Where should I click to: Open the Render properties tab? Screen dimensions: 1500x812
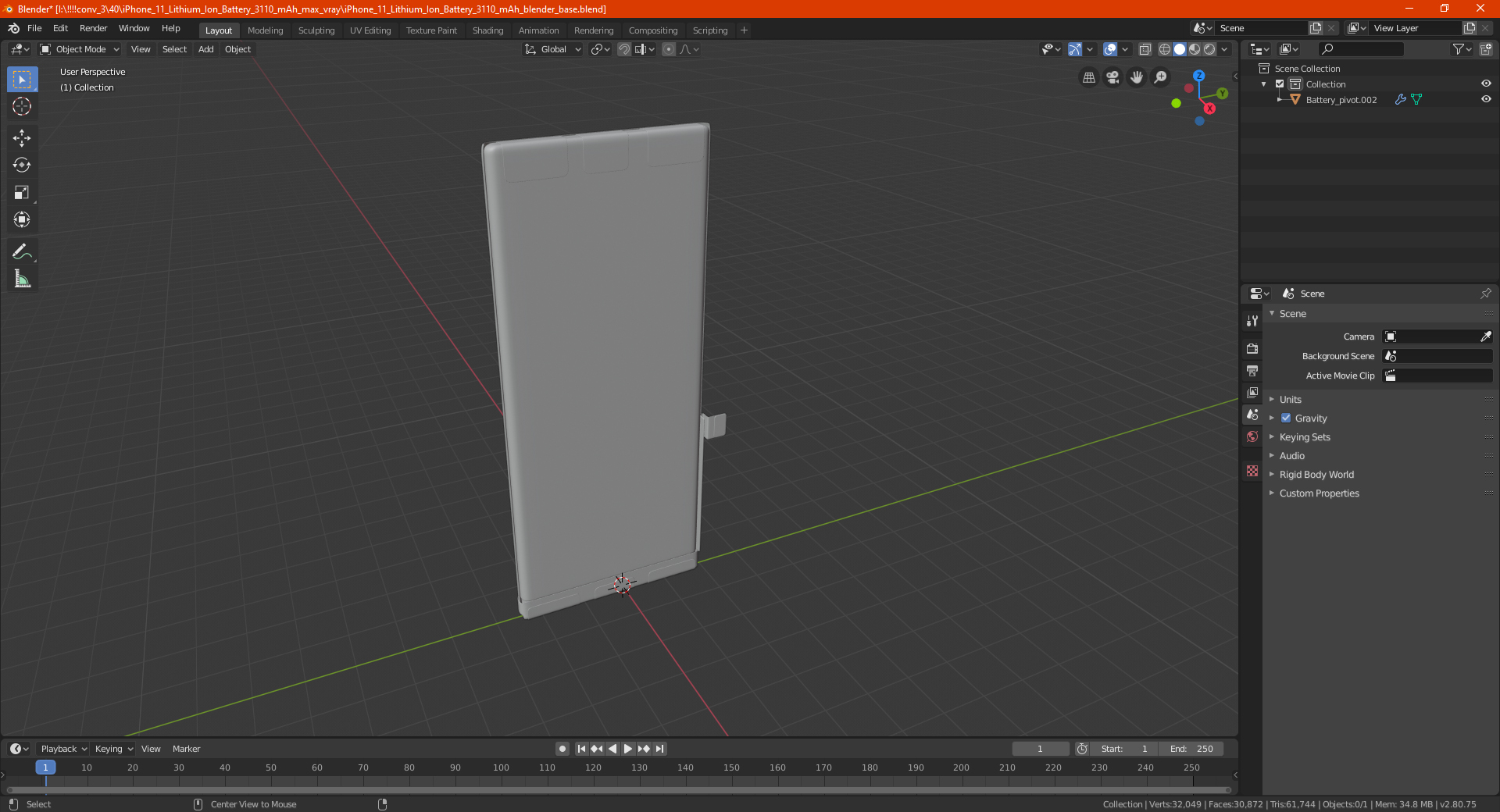(x=1252, y=348)
